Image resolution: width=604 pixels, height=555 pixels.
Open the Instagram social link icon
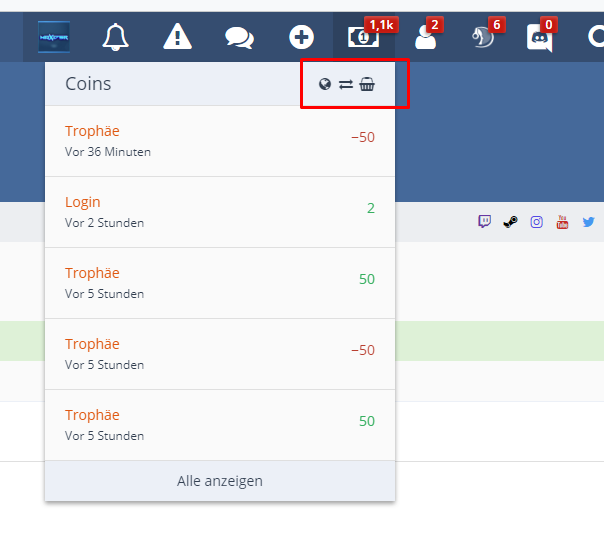536,222
